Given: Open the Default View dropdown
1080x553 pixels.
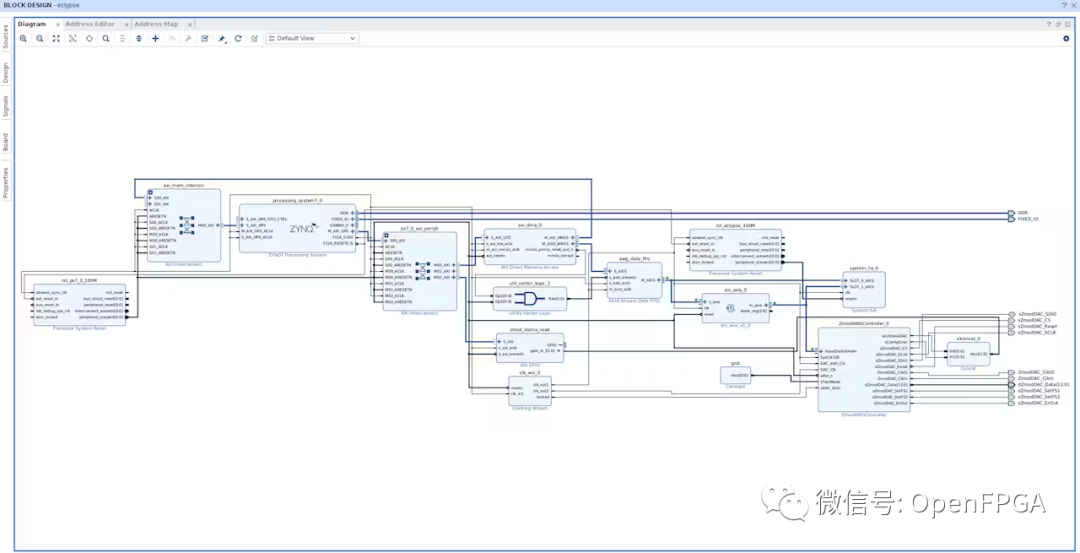Looking at the screenshot, I should [x=312, y=39].
